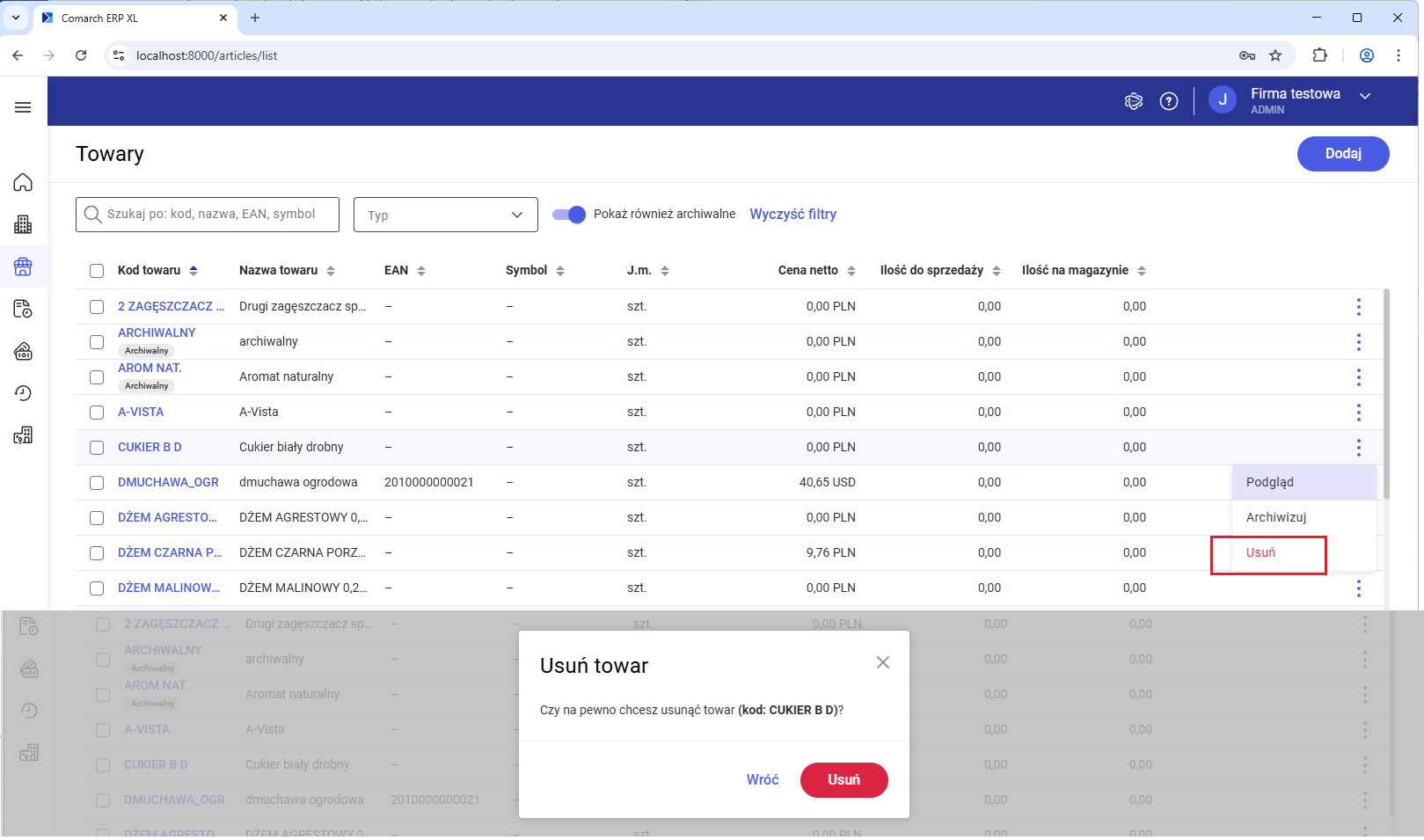Bookmark this page with star icon

(x=1275, y=55)
